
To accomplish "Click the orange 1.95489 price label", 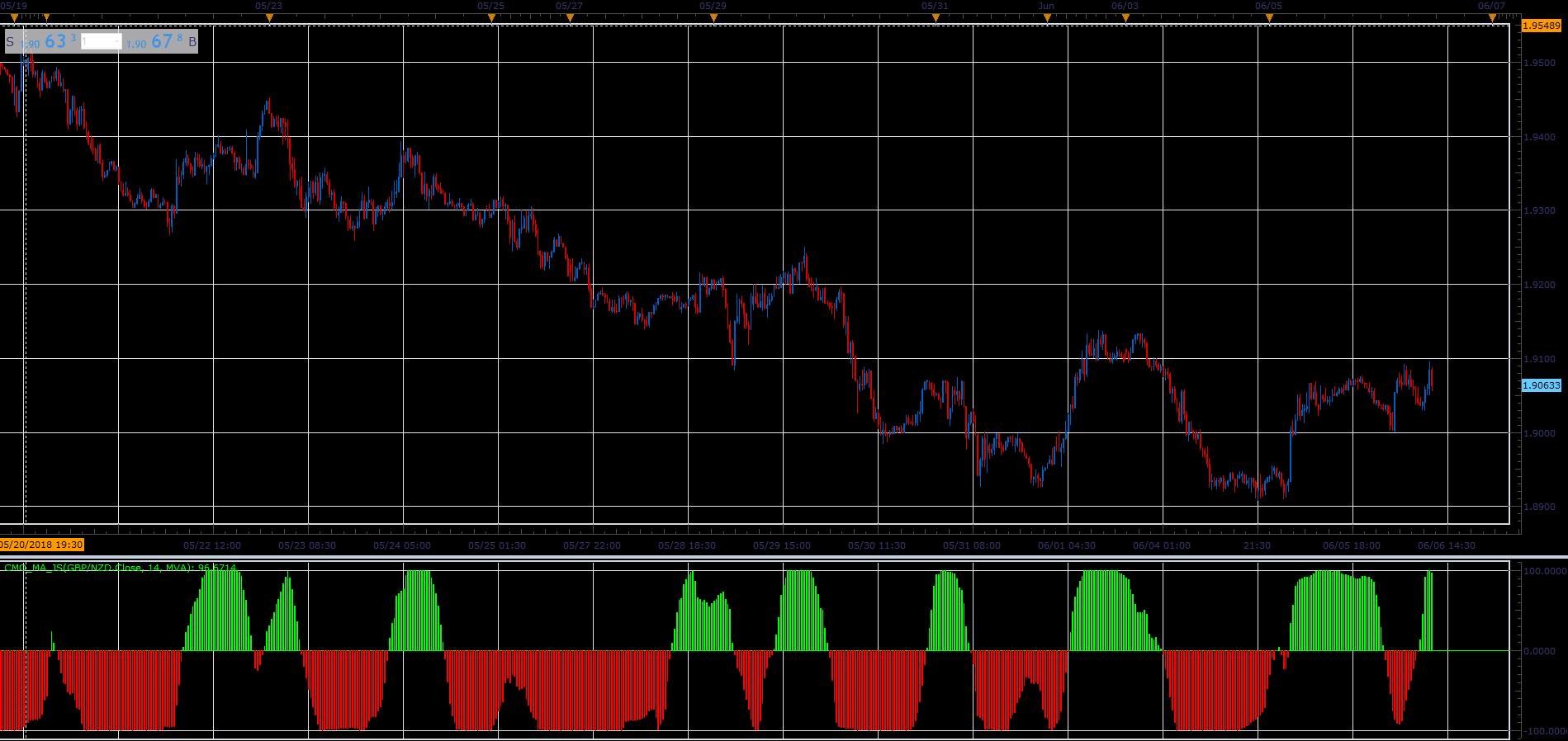I will tap(1542, 26).
